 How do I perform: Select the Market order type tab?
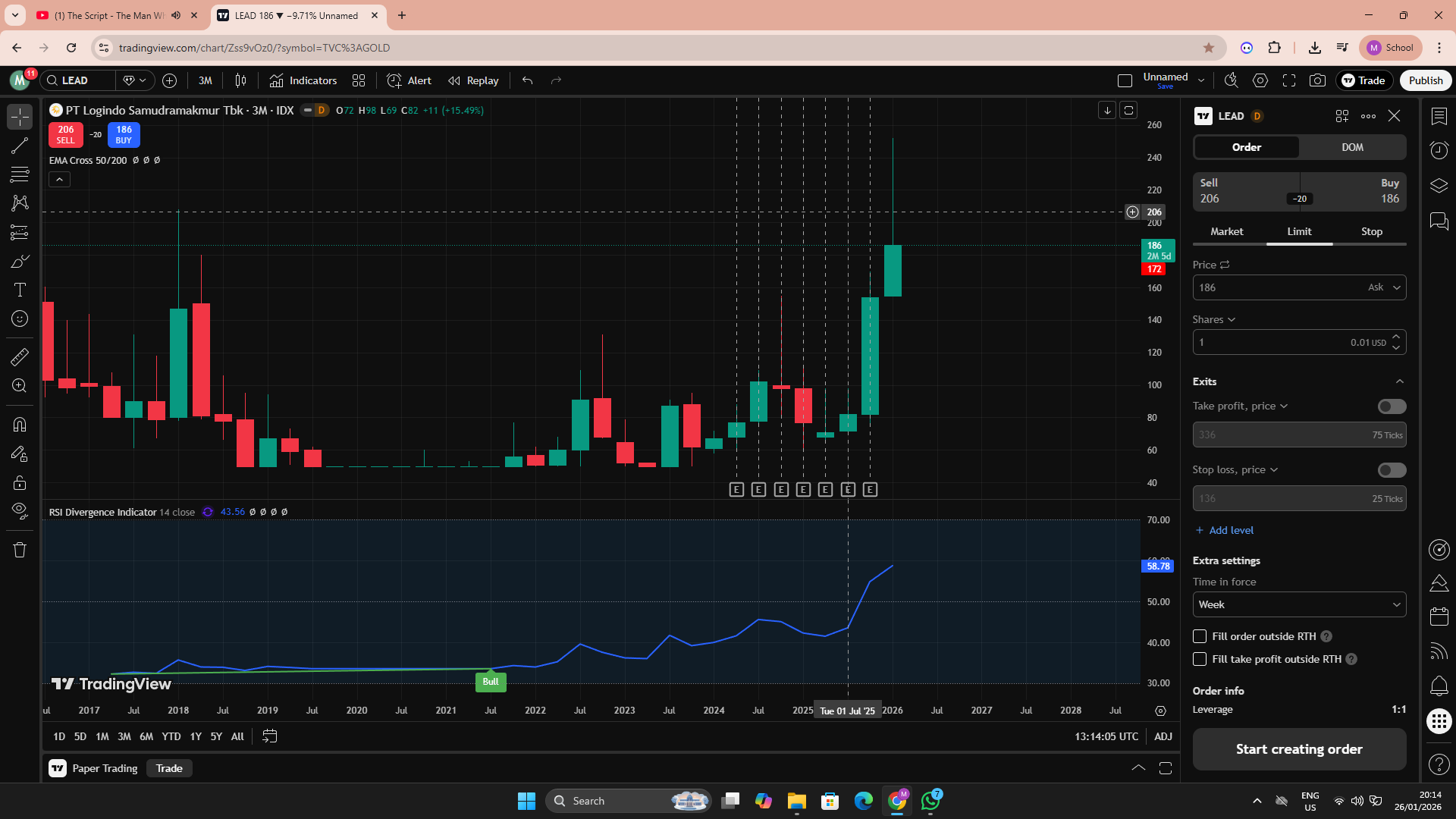pos(1226,231)
